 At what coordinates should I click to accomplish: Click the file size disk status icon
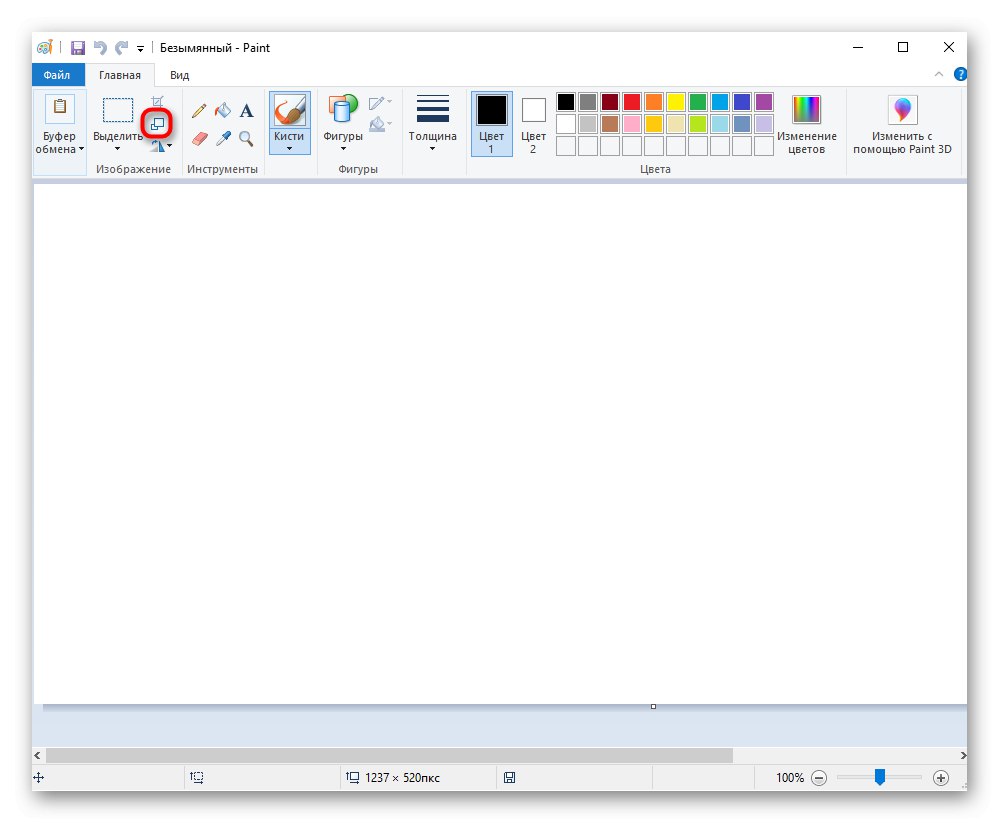[x=510, y=778]
